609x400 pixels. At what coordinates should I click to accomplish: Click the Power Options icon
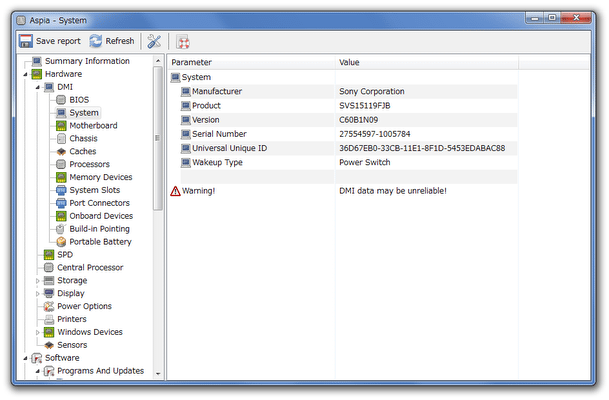[49, 306]
